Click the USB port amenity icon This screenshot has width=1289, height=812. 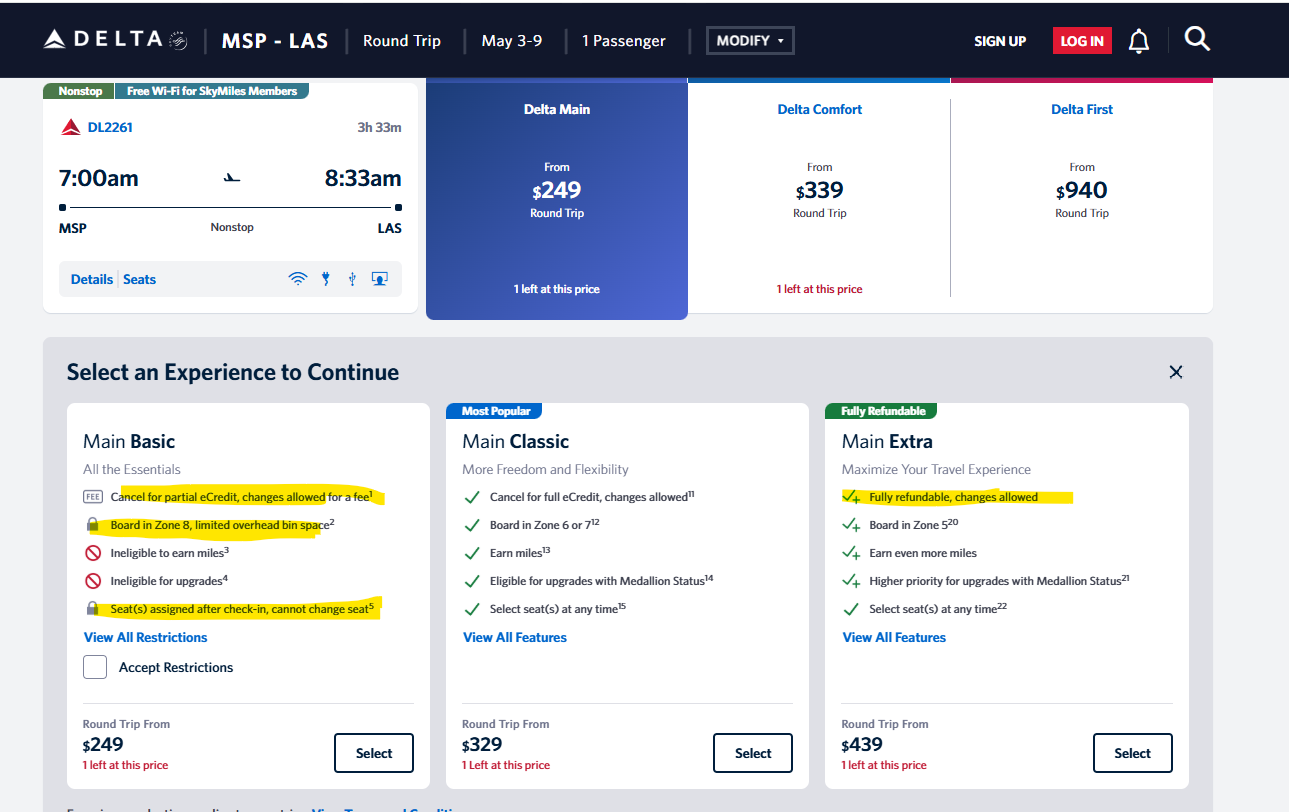[x=352, y=279]
